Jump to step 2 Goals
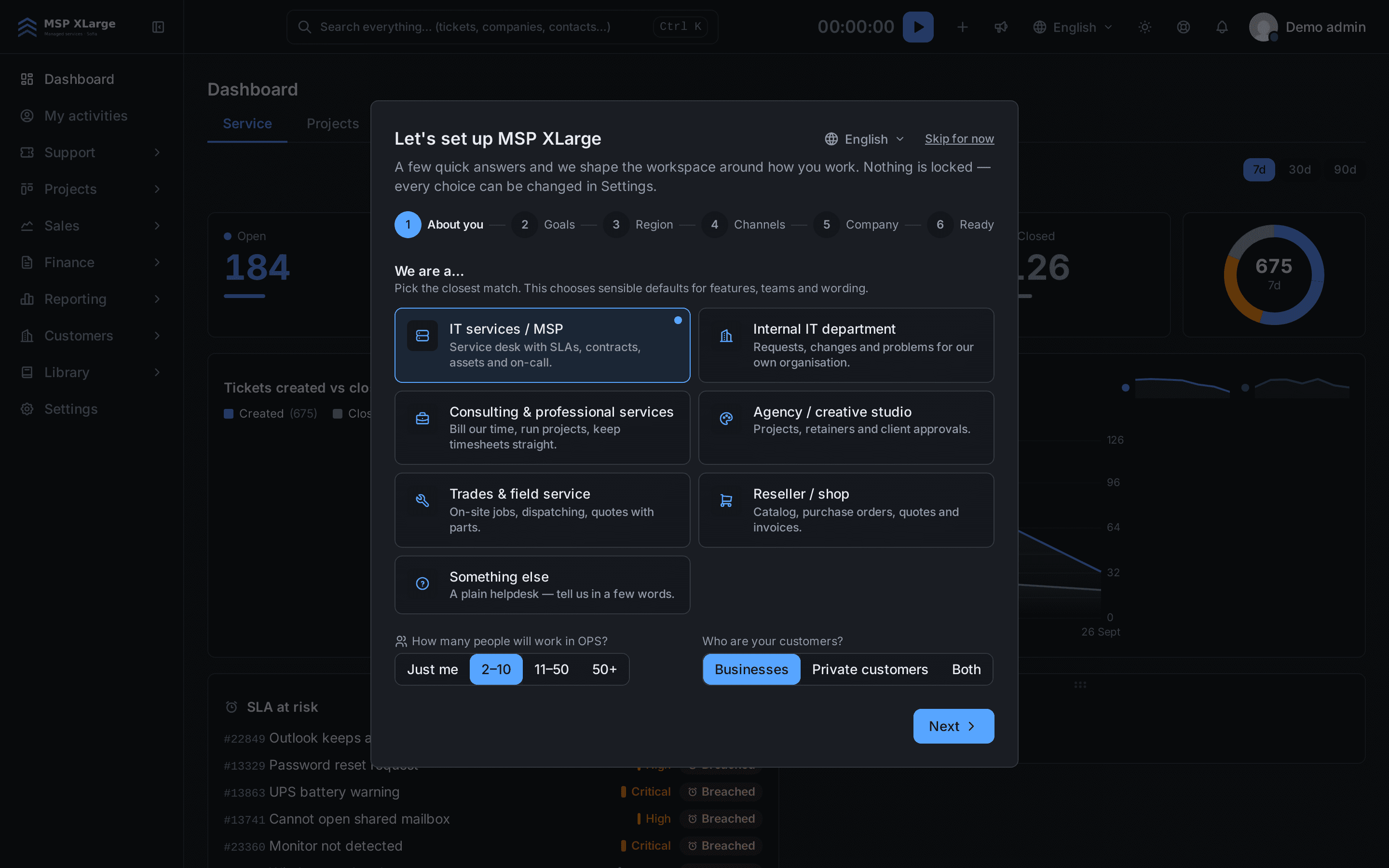This screenshot has width=1389, height=868. point(543,224)
